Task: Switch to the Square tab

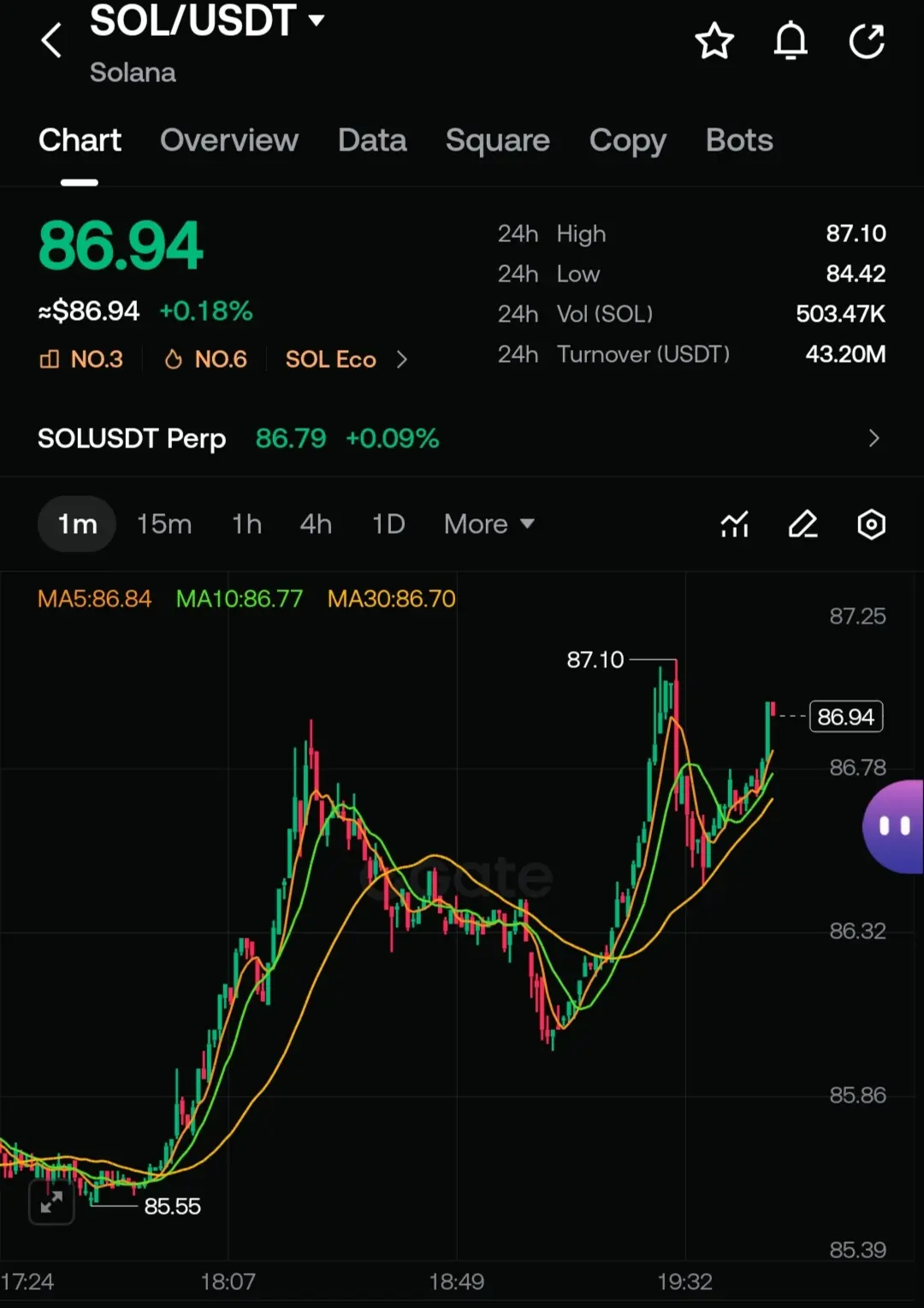Action: (498, 140)
